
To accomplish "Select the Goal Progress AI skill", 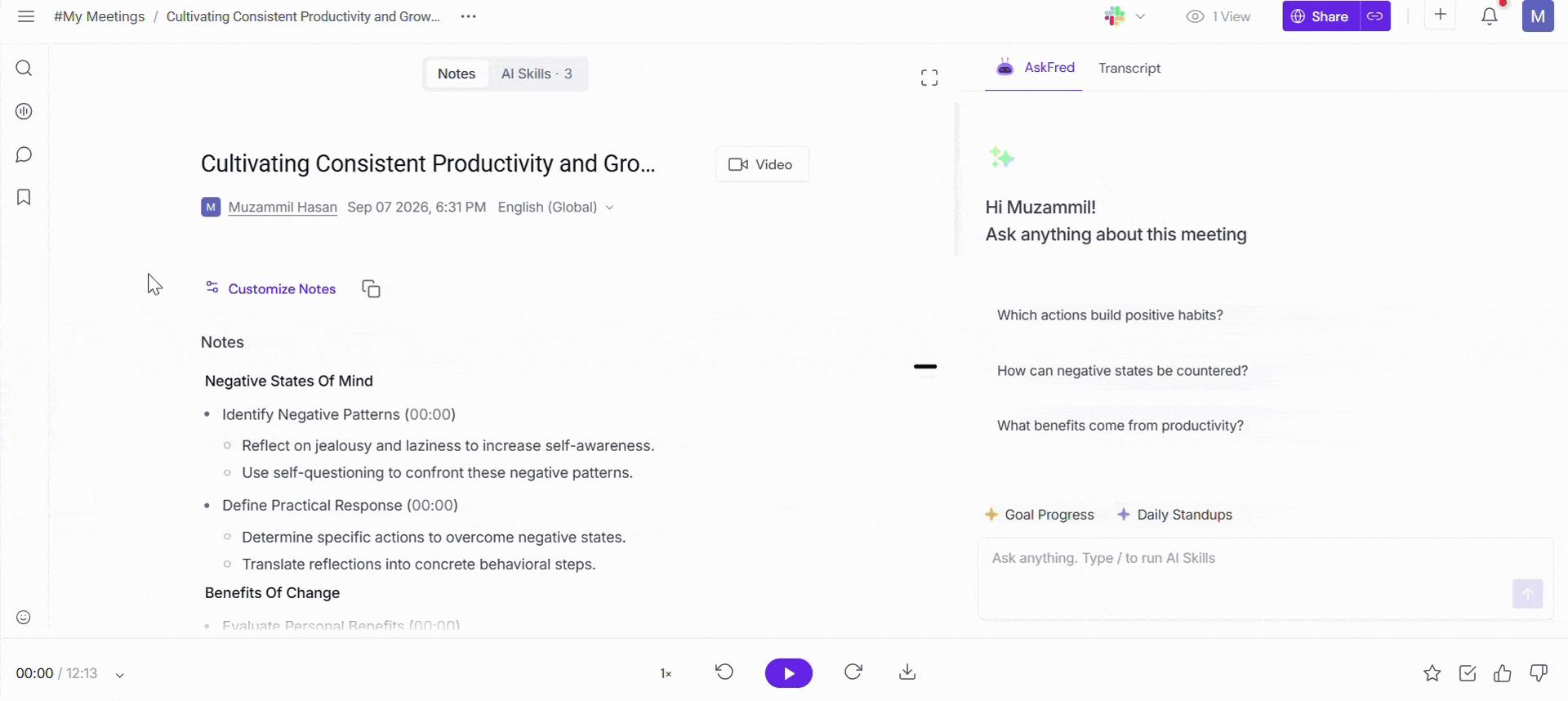I will click(1040, 515).
